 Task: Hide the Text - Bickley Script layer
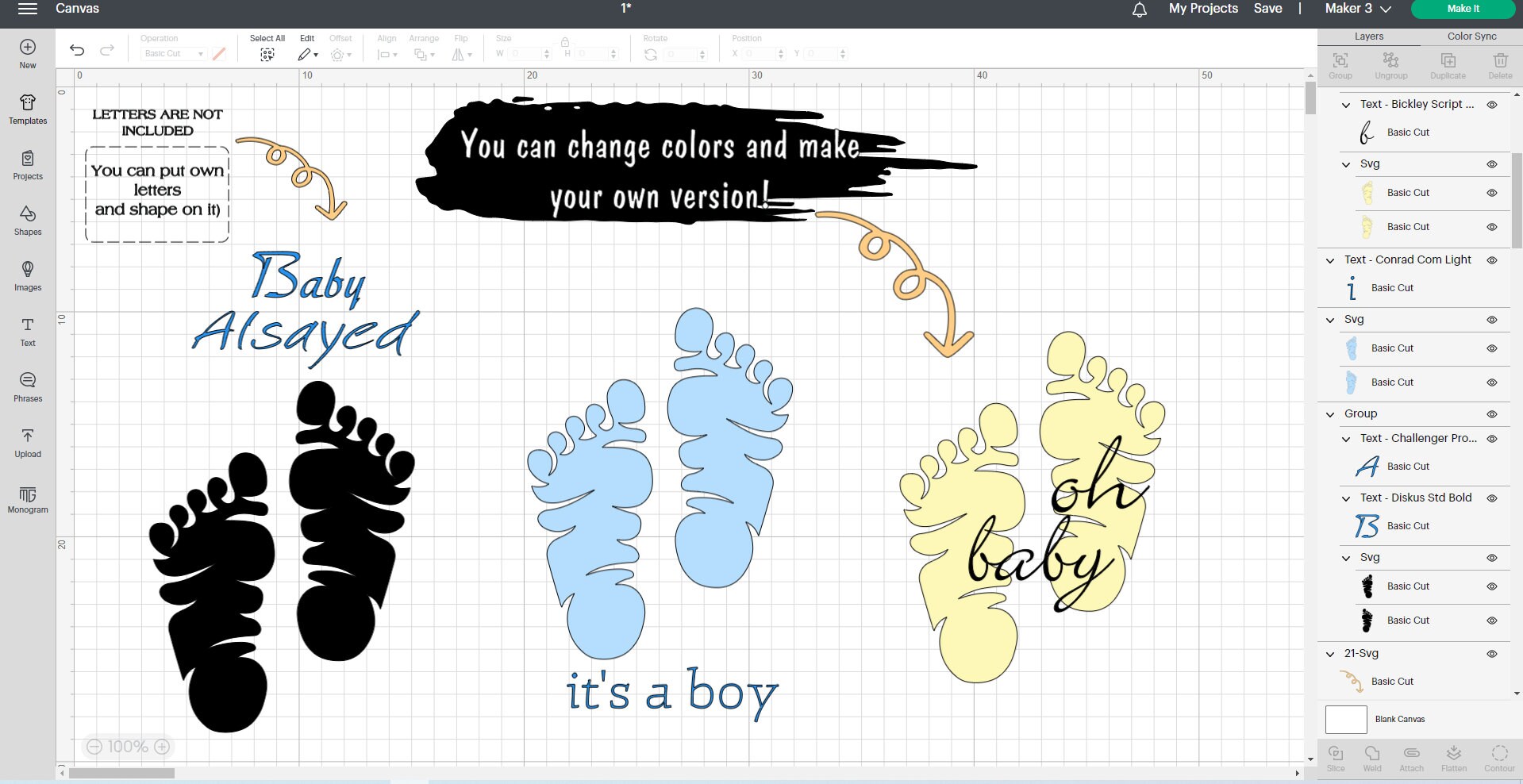coord(1493,104)
